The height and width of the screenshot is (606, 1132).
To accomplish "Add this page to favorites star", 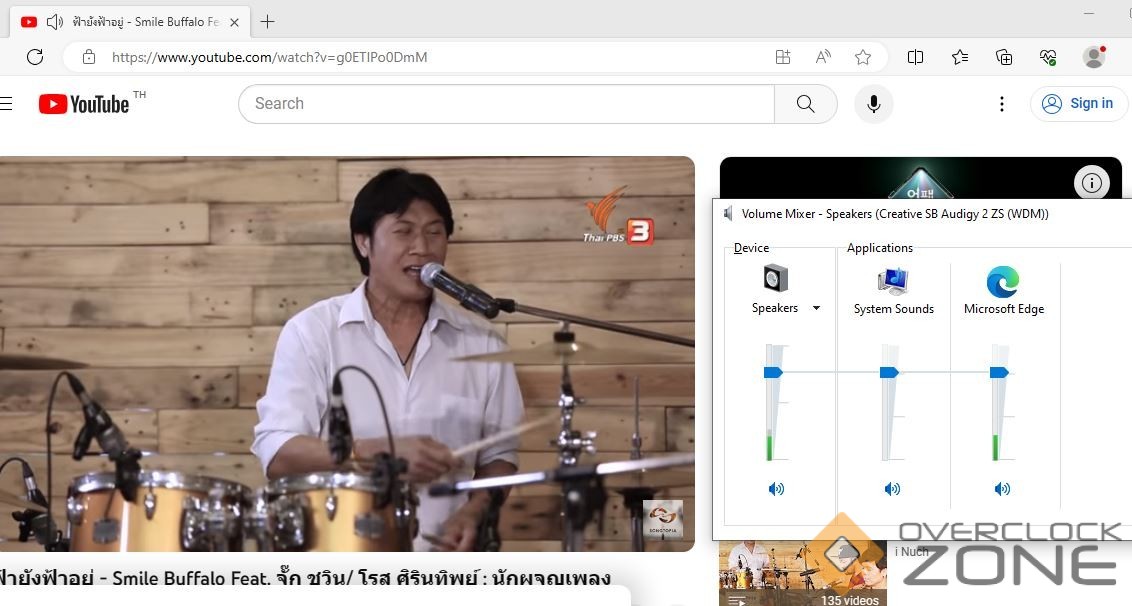I will click(863, 57).
